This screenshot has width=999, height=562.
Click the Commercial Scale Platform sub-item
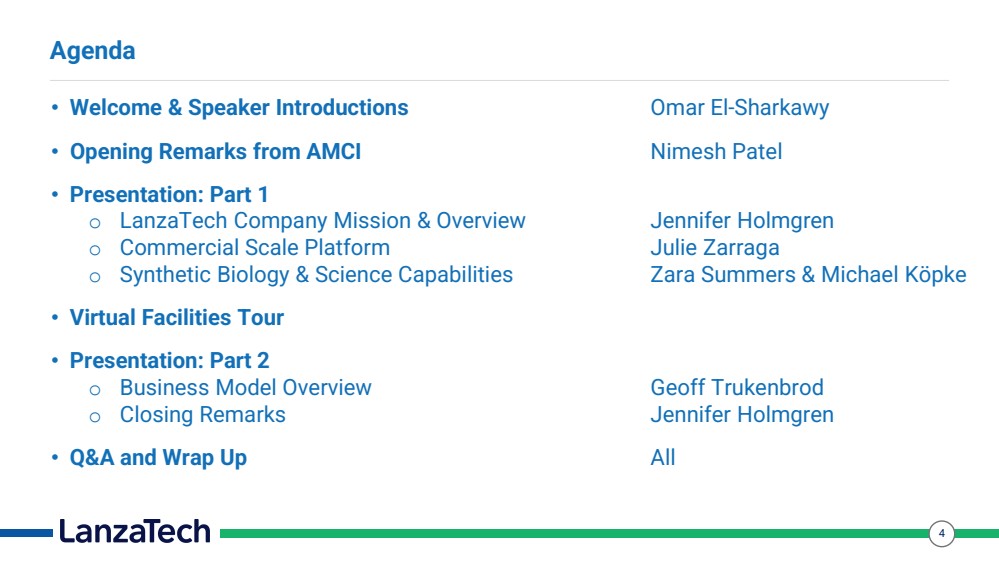coord(255,247)
